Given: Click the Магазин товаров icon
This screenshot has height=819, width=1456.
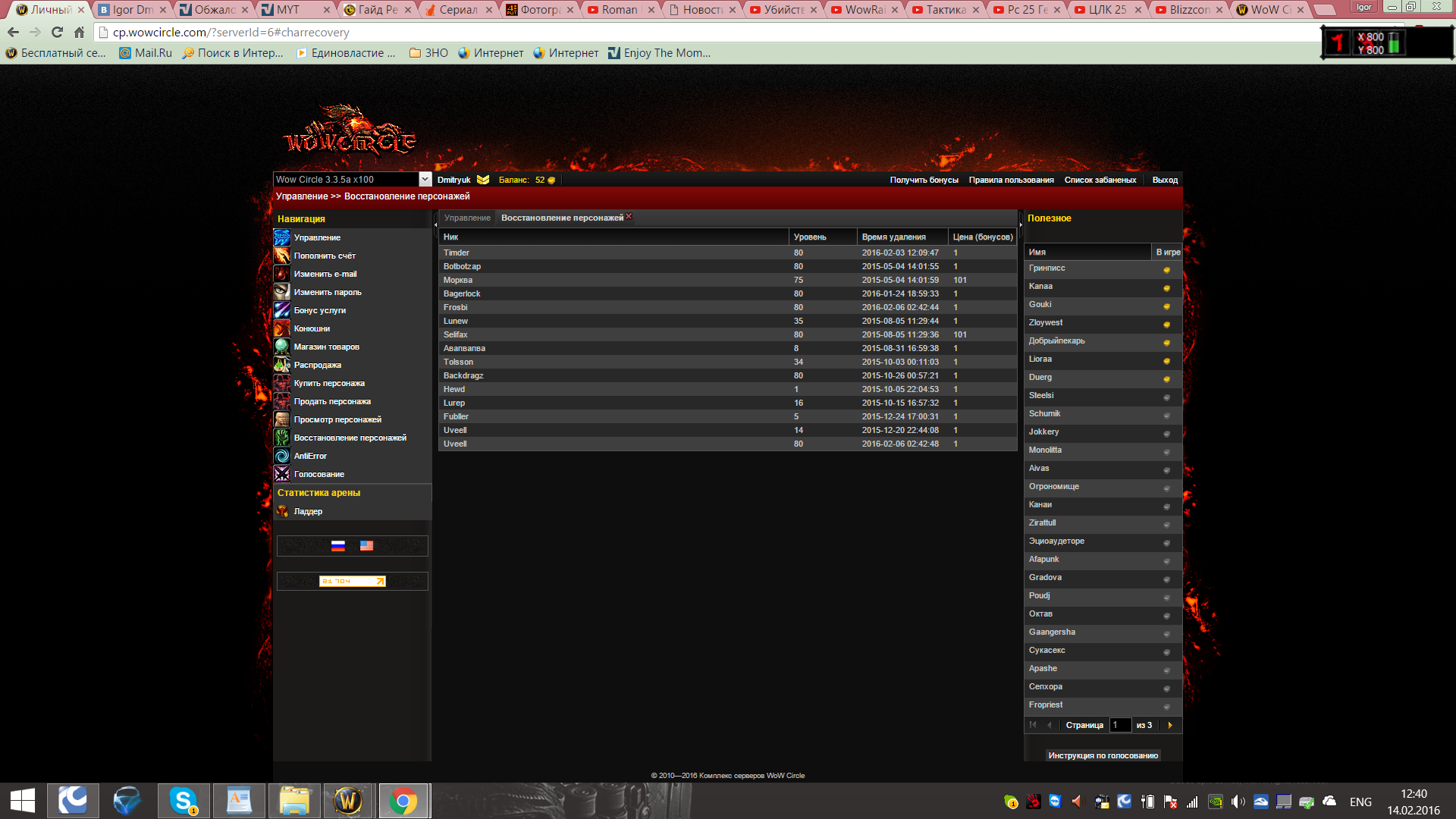Looking at the screenshot, I should click(x=282, y=347).
